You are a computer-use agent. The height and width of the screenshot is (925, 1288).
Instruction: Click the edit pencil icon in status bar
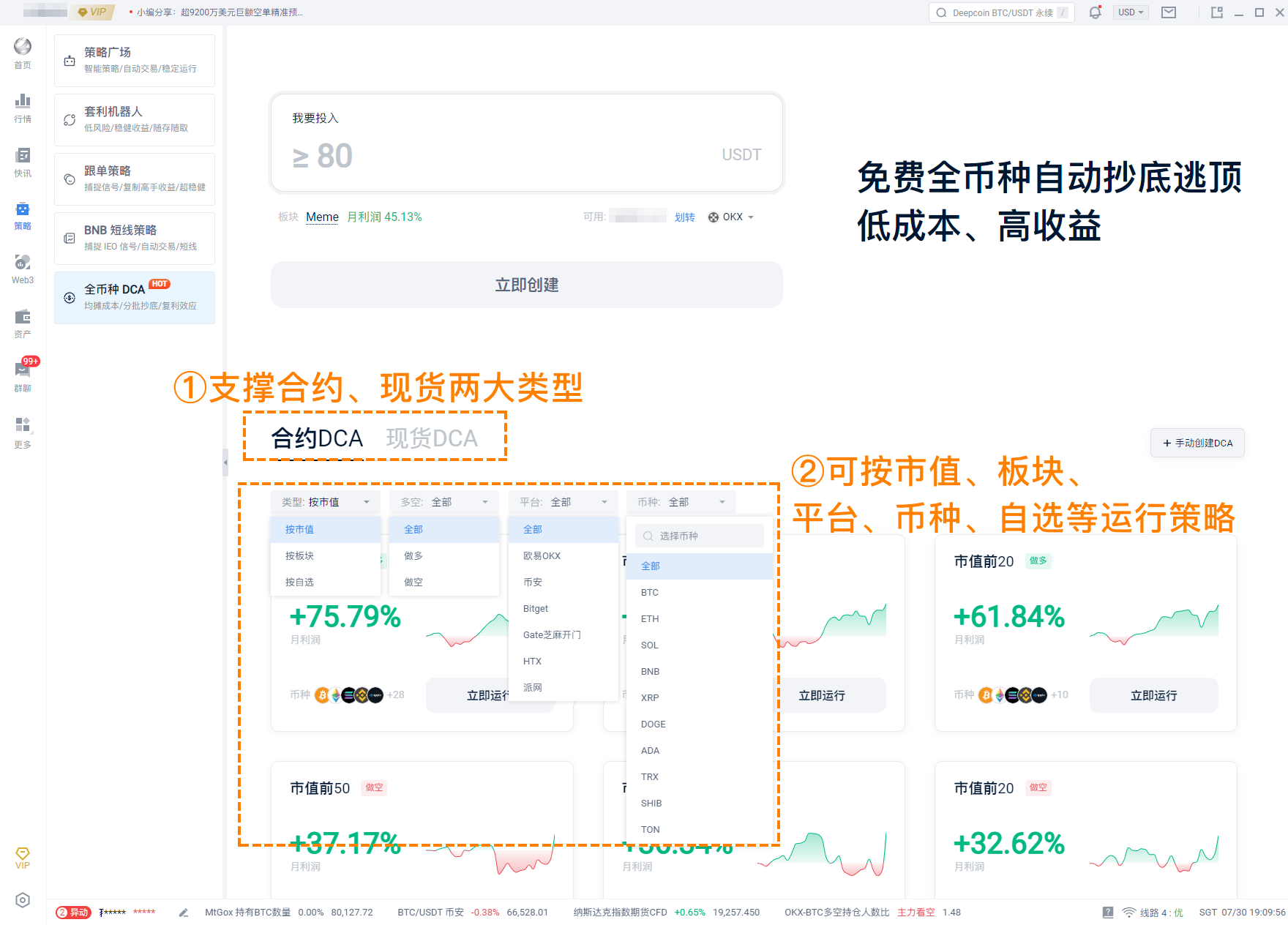click(184, 913)
